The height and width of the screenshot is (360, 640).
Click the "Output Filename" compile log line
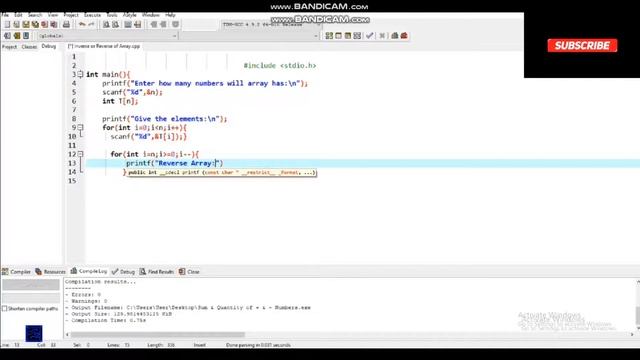188,307
